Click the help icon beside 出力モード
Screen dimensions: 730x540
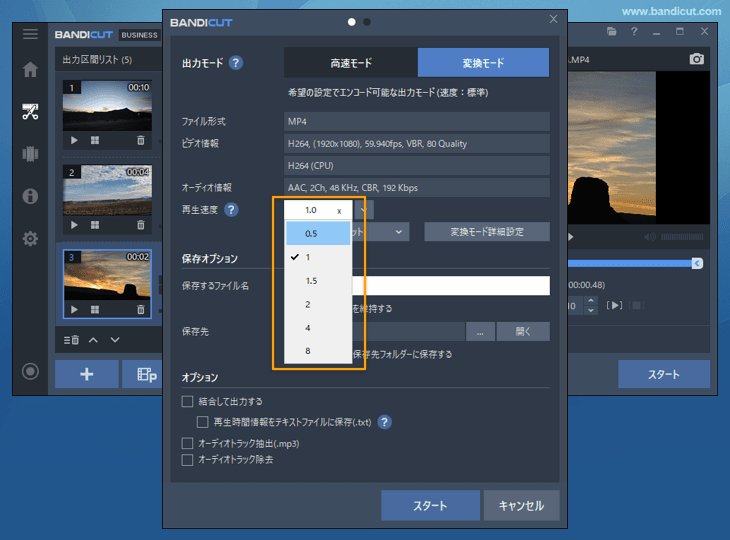pyautogui.click(x=236, y=63)
